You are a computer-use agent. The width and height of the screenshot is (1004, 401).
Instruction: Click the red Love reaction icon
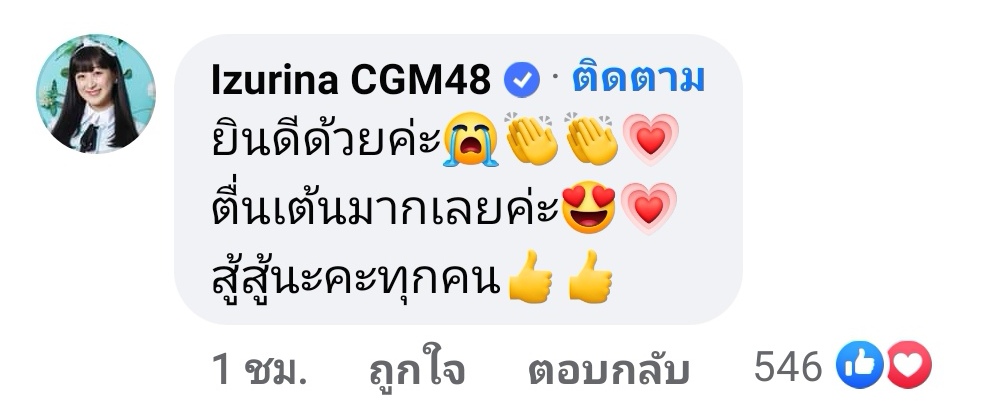tap(908, 364)
